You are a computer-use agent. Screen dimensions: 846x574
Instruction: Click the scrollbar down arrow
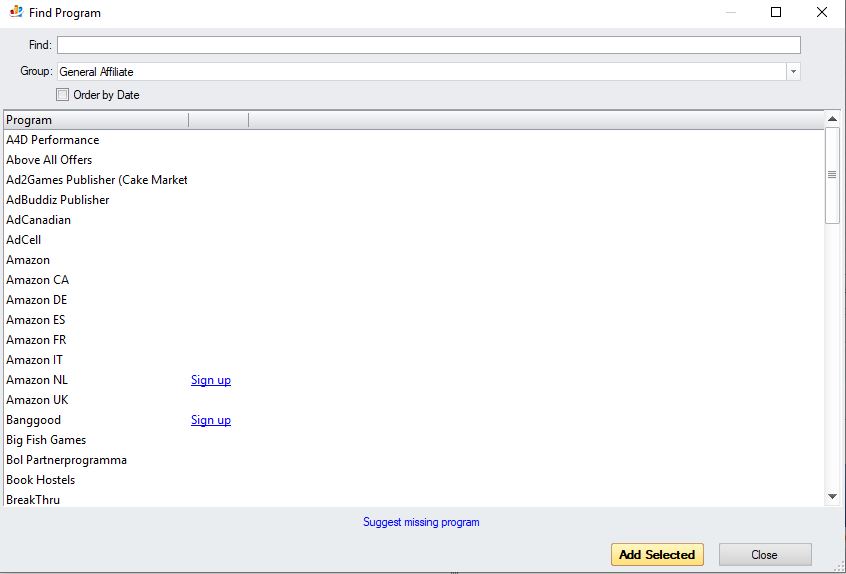coord(832,496)
